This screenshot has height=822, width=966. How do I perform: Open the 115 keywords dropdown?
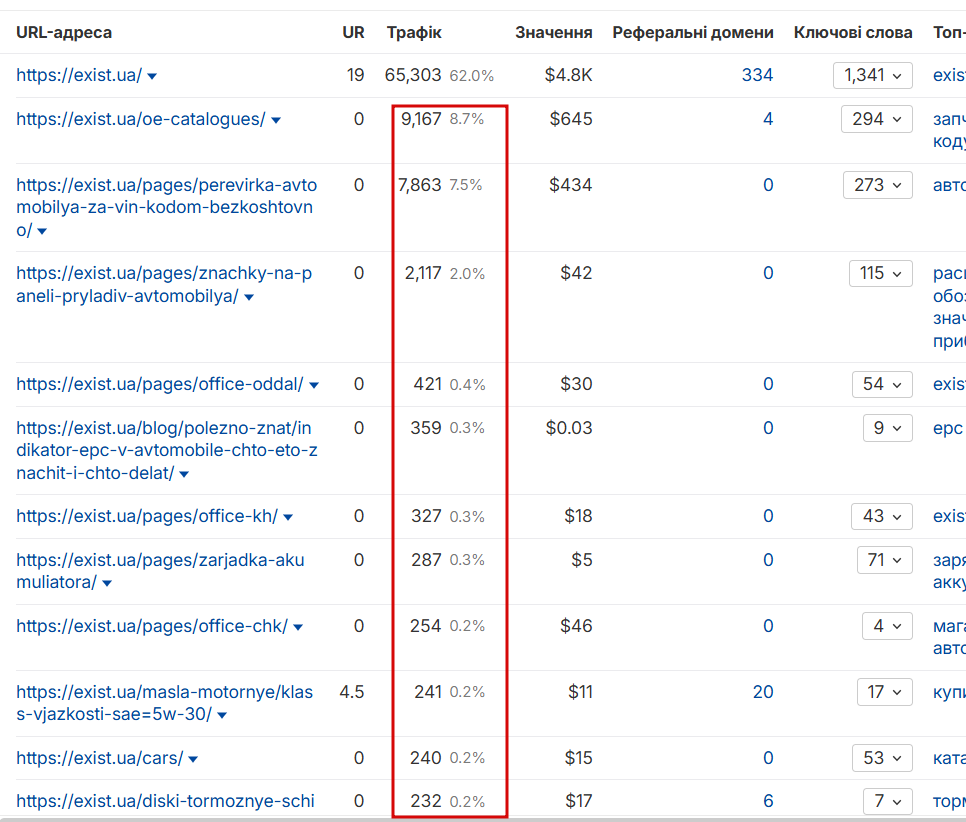[x=880, y=273]
